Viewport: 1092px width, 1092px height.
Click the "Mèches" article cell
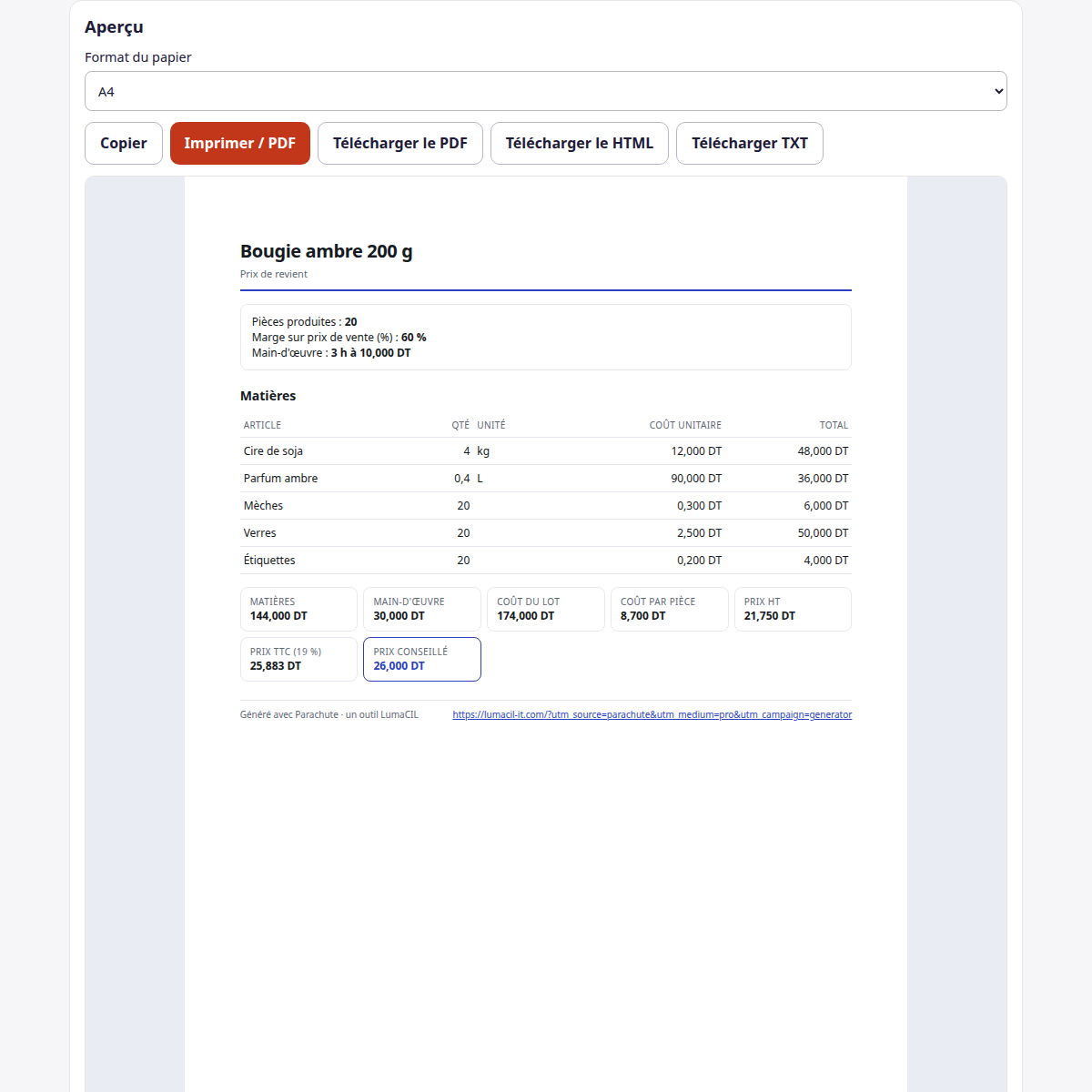coord(263,505)
